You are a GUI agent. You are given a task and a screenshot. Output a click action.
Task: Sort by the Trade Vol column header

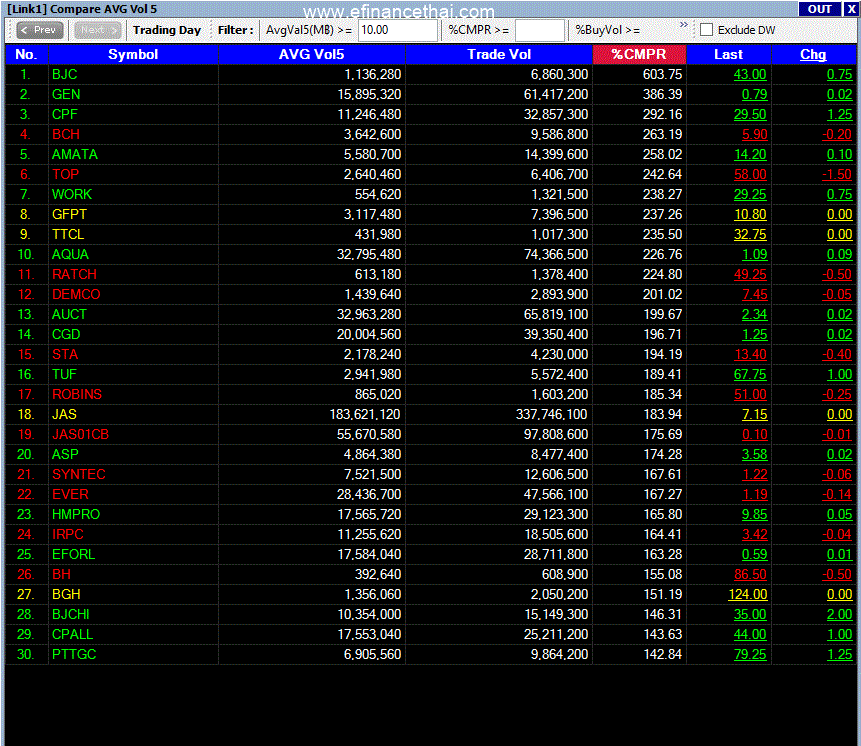pyautogui.click(x=499, y=54)
